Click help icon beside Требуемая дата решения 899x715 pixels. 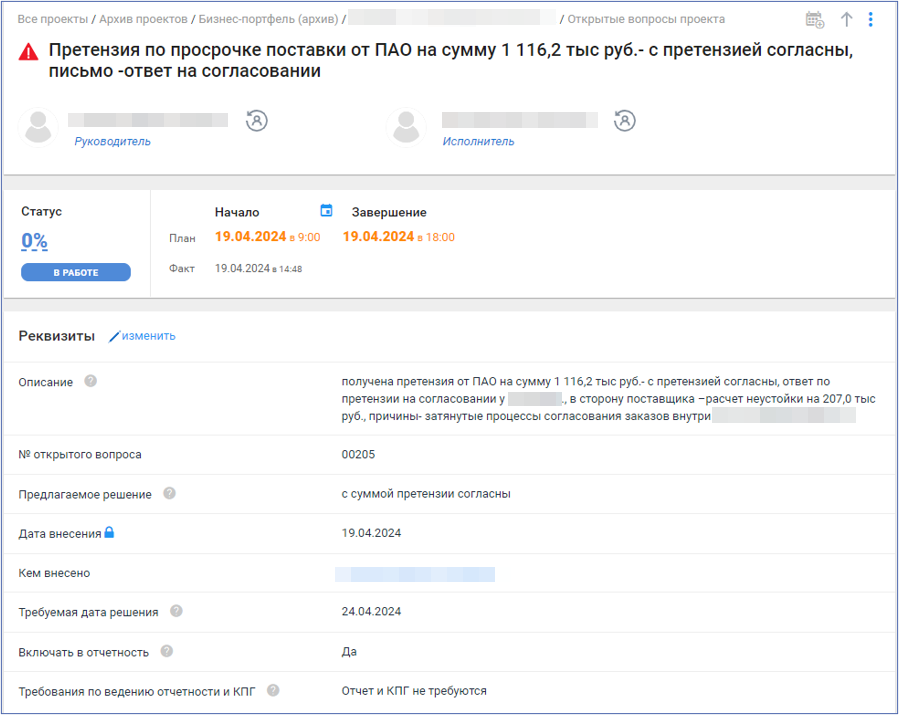pos(177,611)
